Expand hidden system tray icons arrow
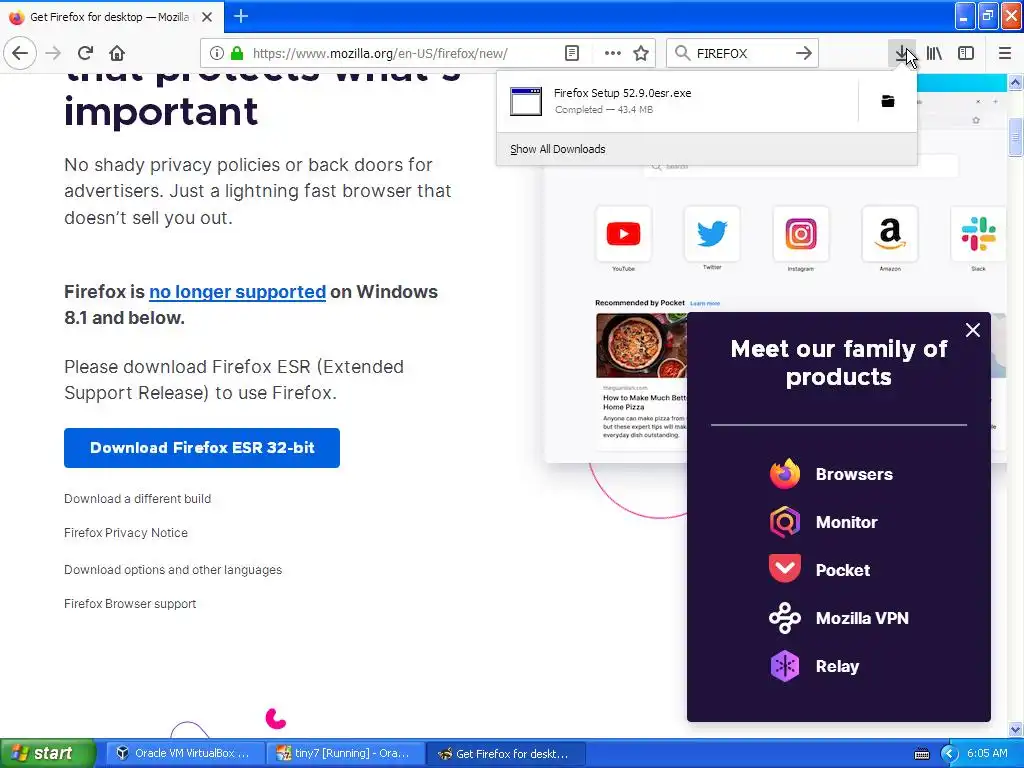The image size is (1024, 768). [x=950, y=754]
